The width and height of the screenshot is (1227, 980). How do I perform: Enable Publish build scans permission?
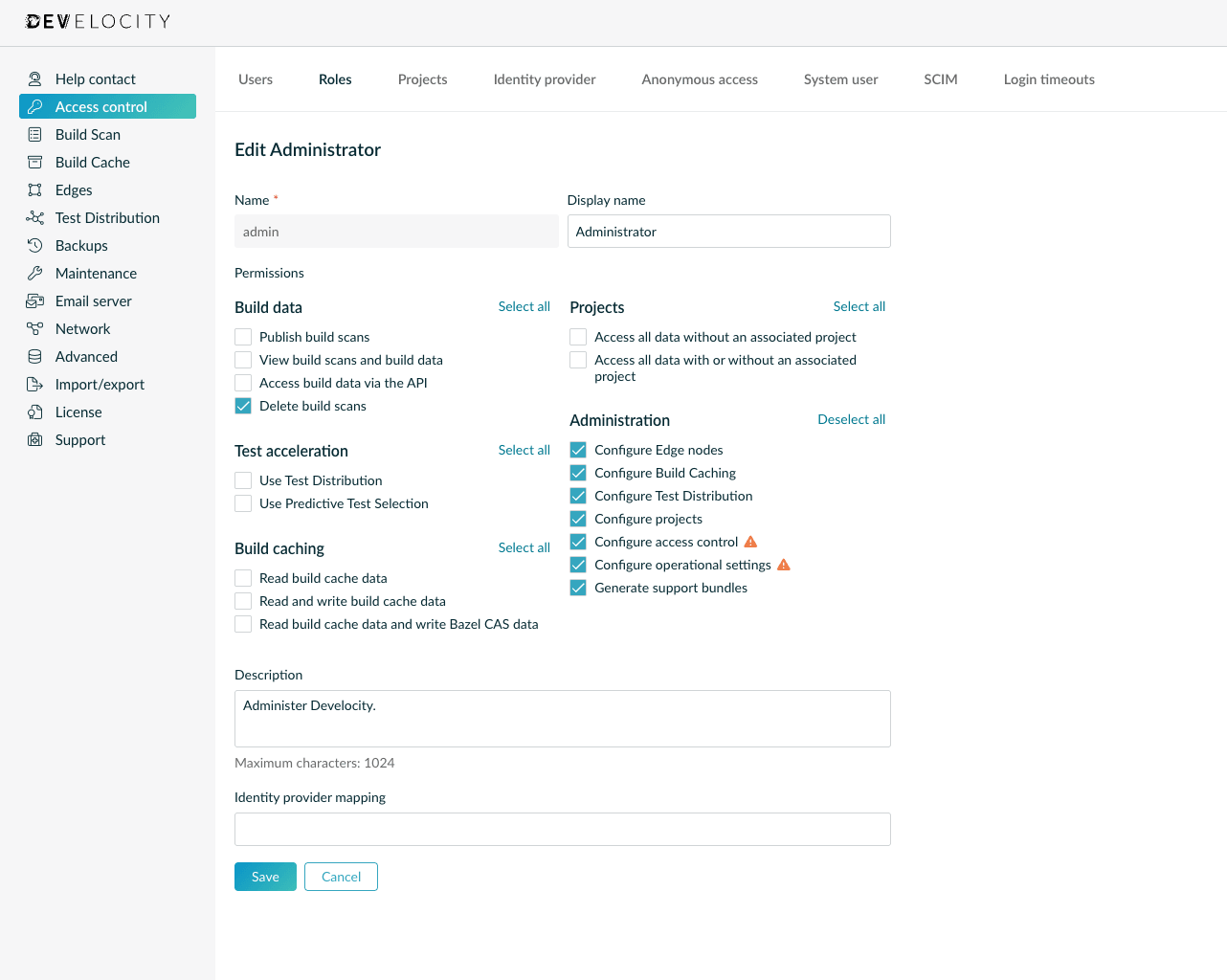243,337
